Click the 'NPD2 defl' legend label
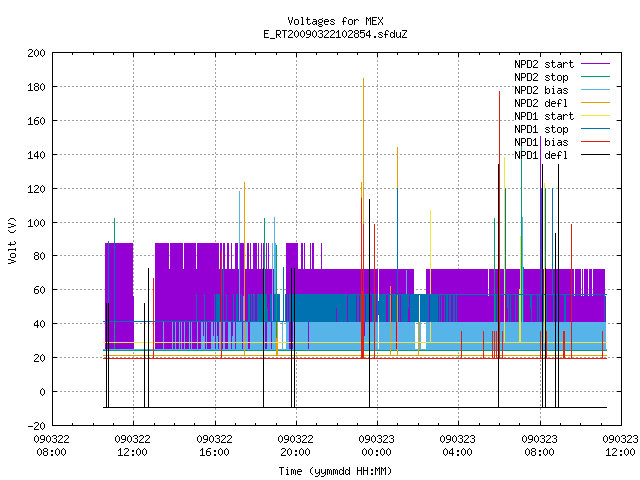640x480 pixels. [541, 103]
